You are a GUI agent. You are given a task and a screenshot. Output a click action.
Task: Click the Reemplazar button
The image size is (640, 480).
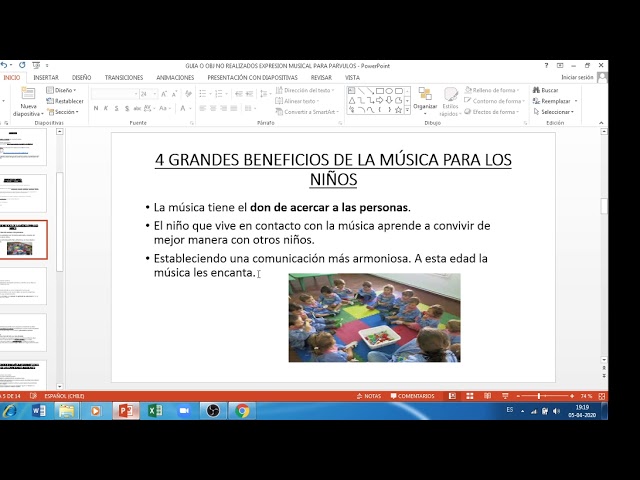(556, 101)
